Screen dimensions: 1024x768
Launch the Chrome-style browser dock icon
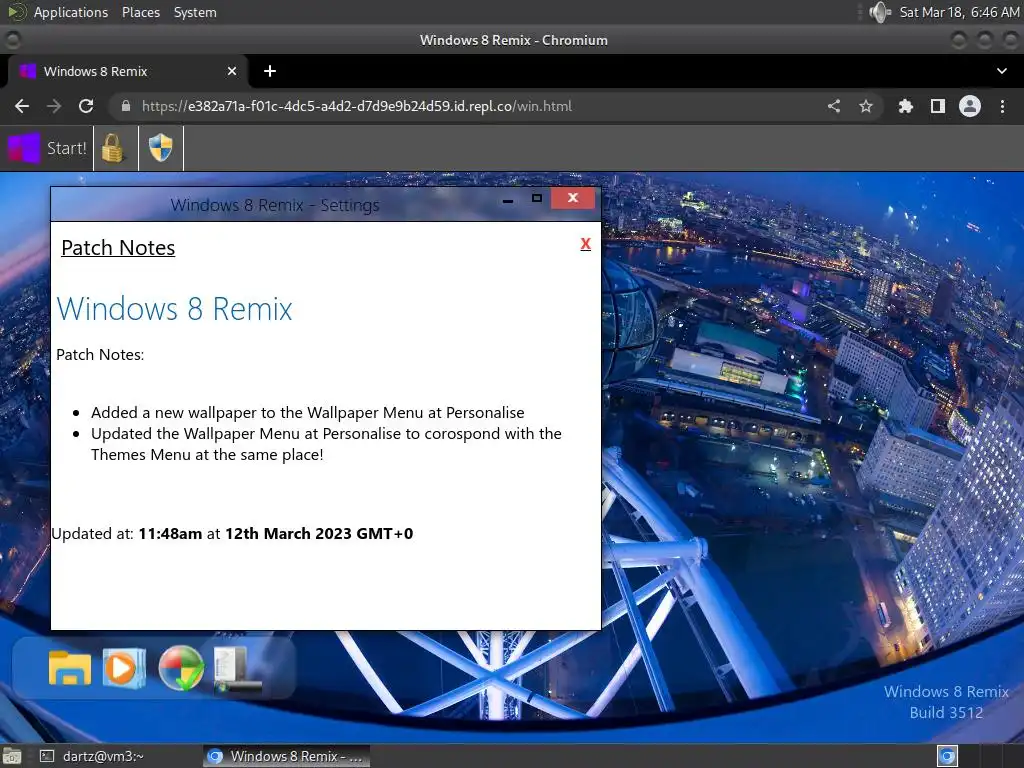pyautogui.click(x=181, y=668)
